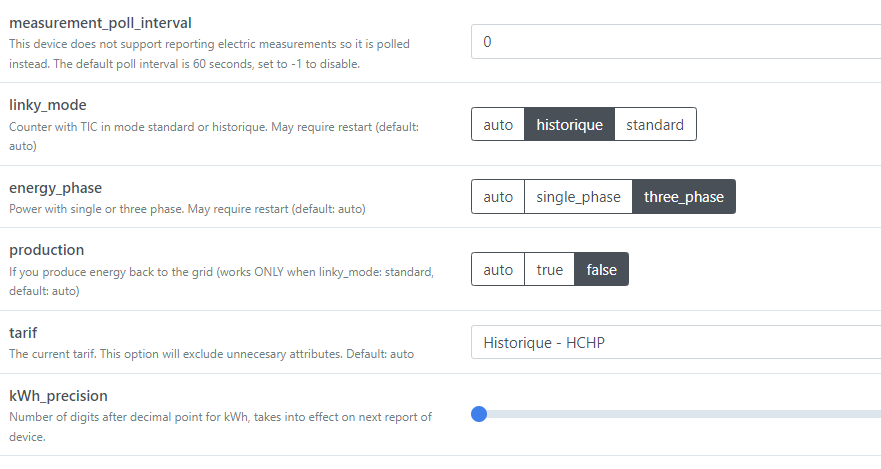Click the tarif description text
881x469 pixels.
click(210, 354)
